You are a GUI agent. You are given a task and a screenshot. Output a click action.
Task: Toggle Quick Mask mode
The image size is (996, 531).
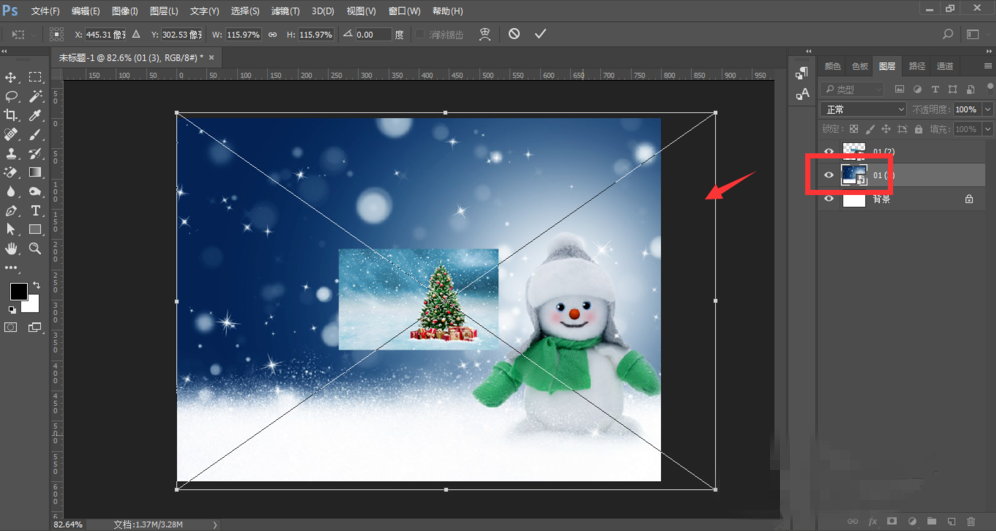(11, 327)
